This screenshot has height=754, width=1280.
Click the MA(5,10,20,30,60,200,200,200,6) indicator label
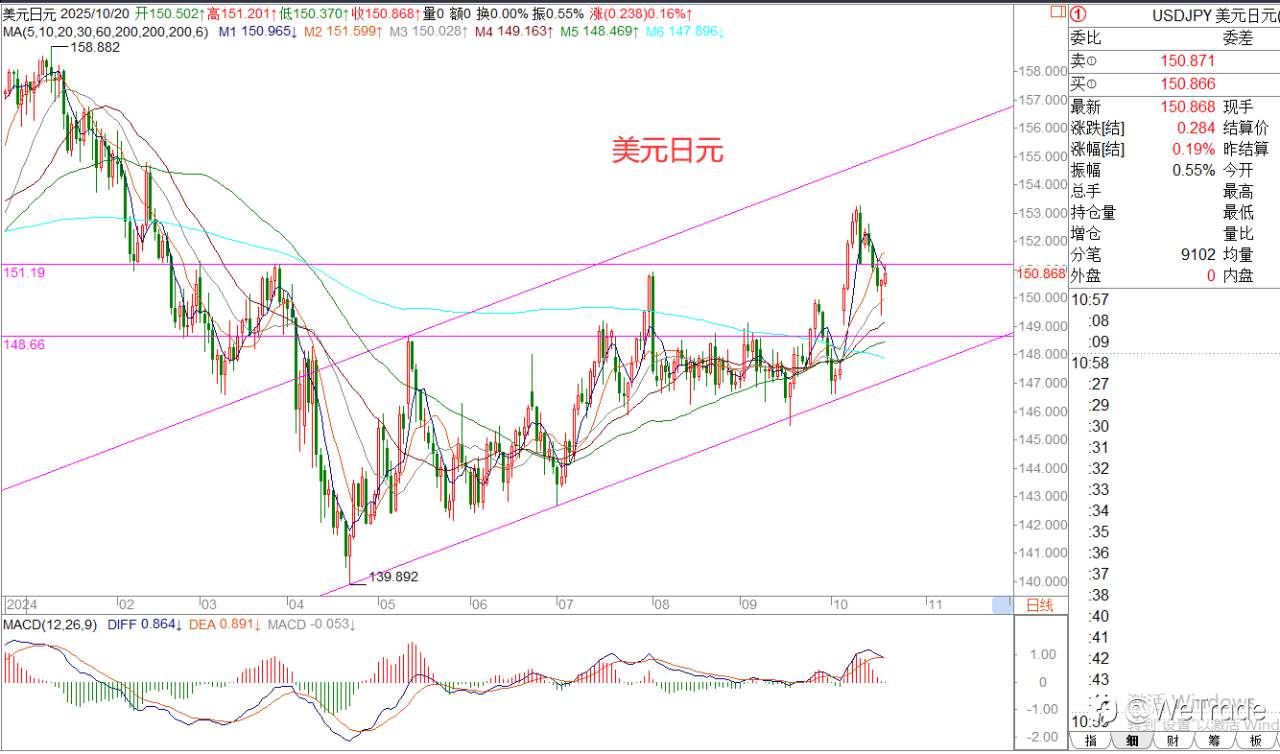point(105,32)
